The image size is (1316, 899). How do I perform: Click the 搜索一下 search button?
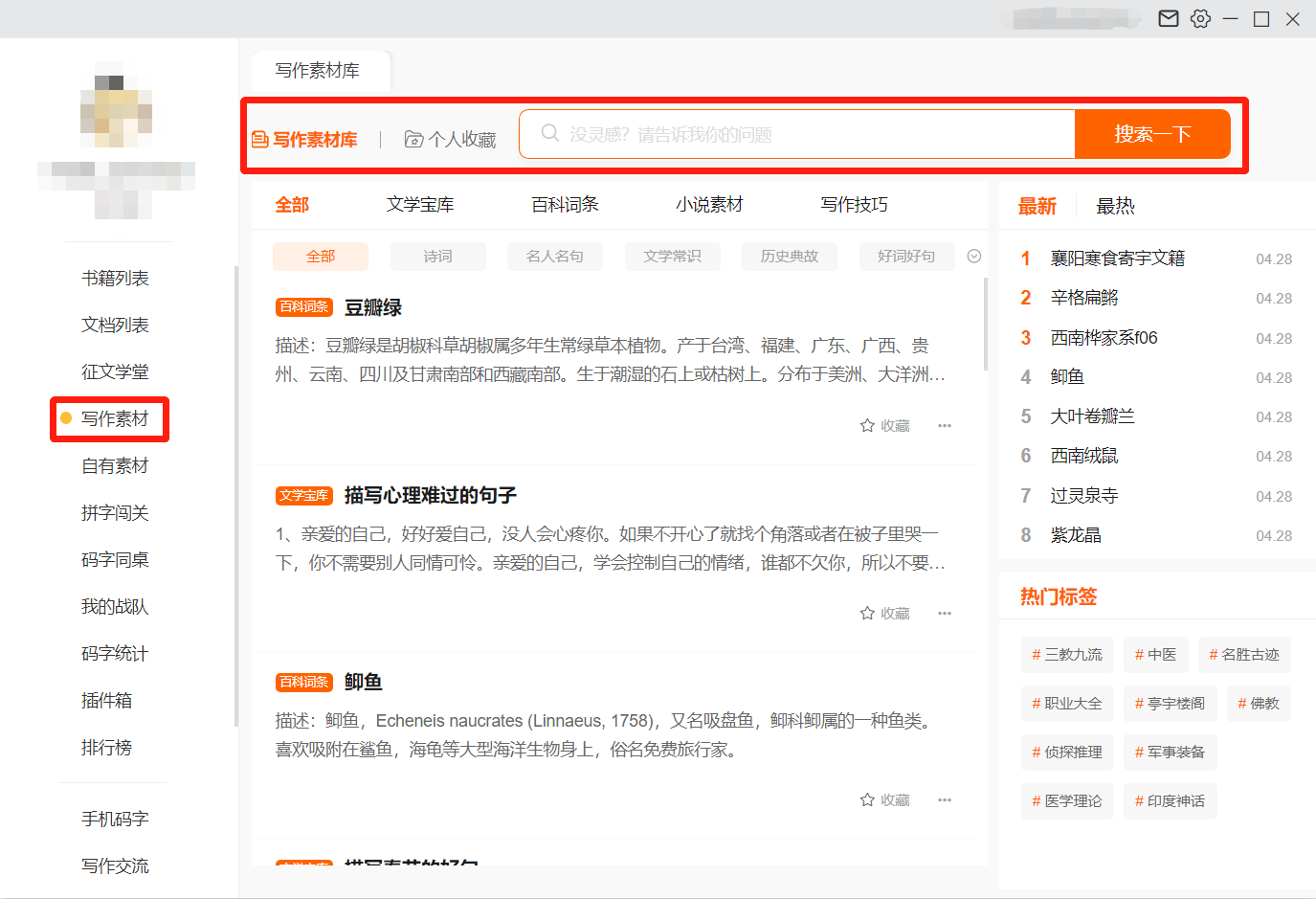click(x=1152, y=134)
